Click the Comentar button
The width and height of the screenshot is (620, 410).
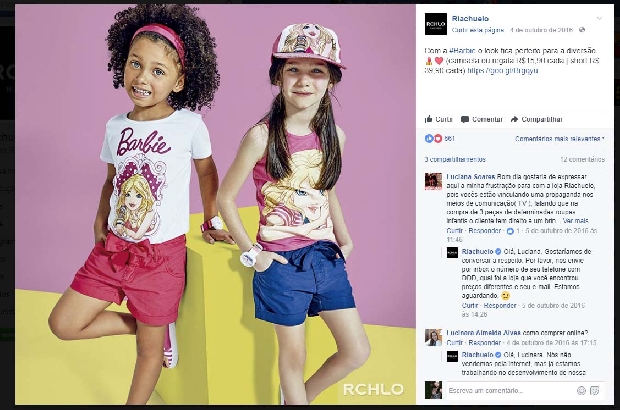pos(482,119)
